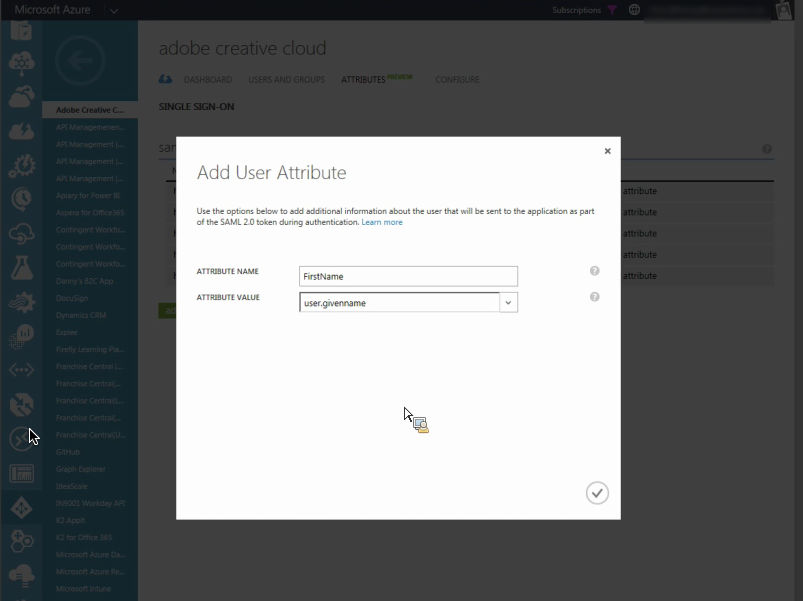
Task: Open RemoteApp circle sidebar icon
Action: tap(22, 439)
